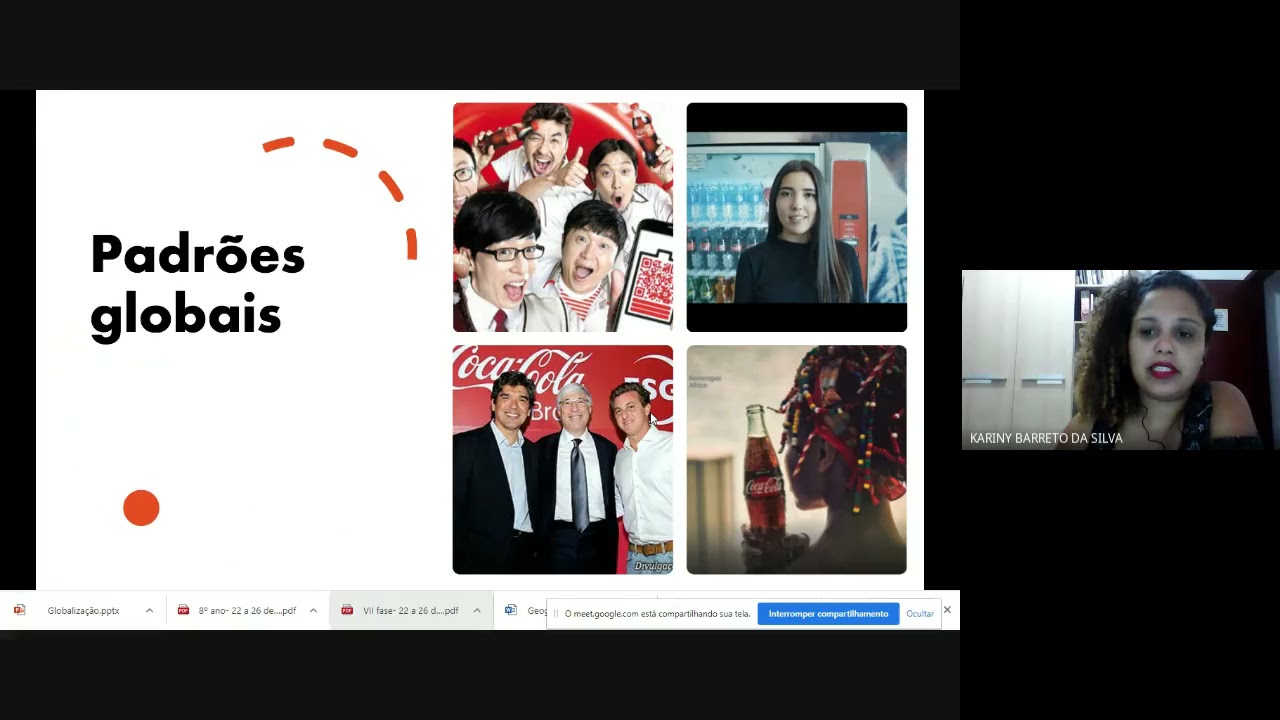This screenshot has height=720, width=1280.
Task: Click the sharing bar drag handle icon
Action: pos(556,614)
